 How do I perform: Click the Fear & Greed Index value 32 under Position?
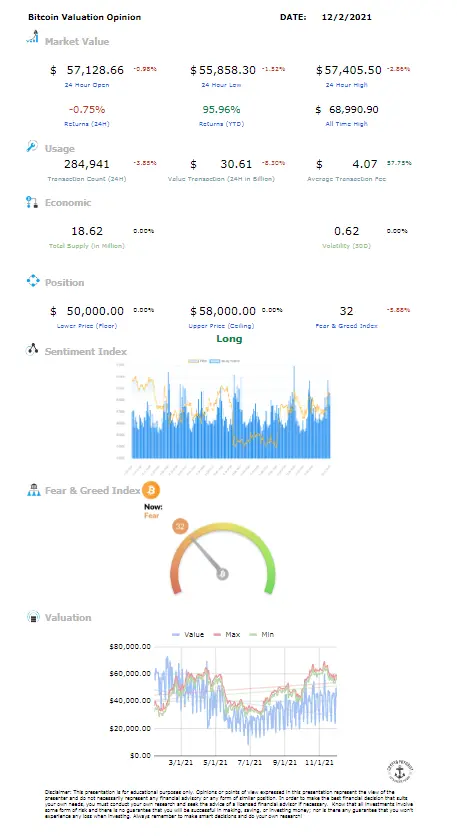pyautogui.click(x=346, y=311)
